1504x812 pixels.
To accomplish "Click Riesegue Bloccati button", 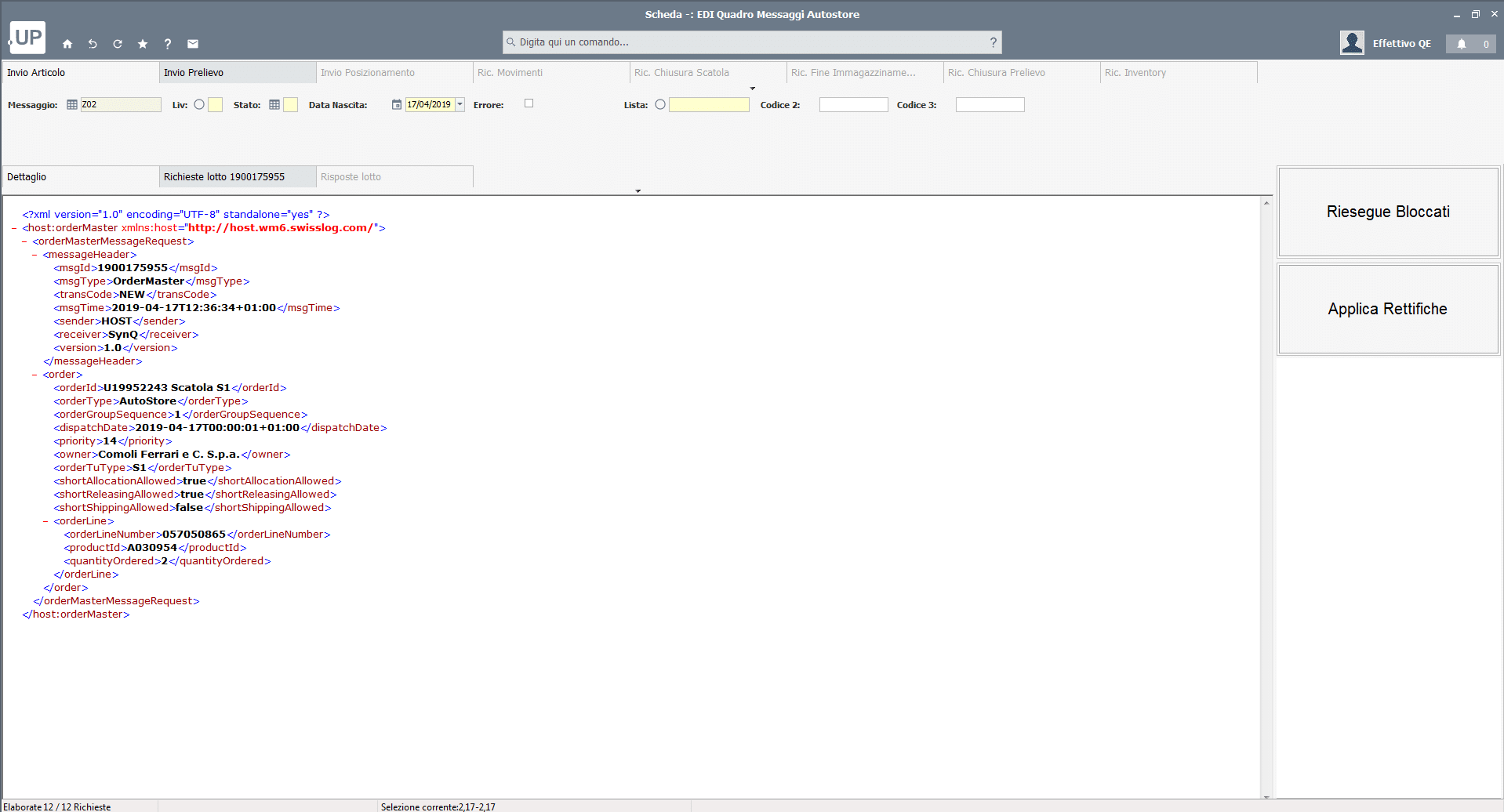I will [x=1388, y=212].
